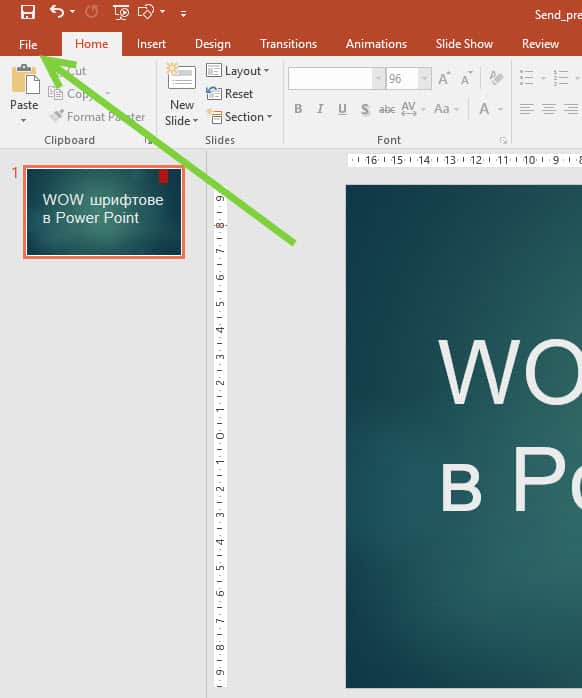Viewport: 582px width, 698px height.
Task: Click the Save icon in quick access toolbar
Action: (28, 12)
